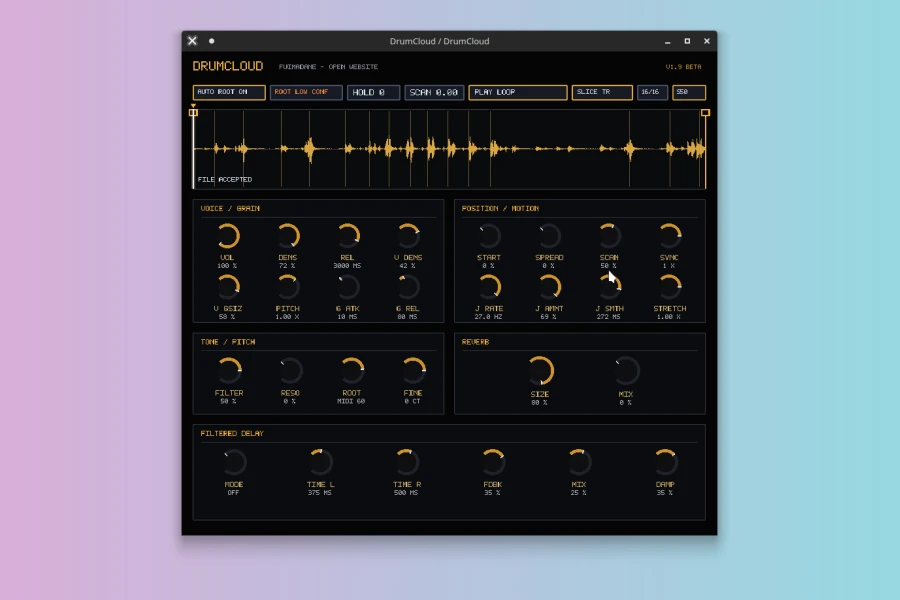Click the J AMNT knob
Viewport: 900px width, 600px height.
pos(549,287)
